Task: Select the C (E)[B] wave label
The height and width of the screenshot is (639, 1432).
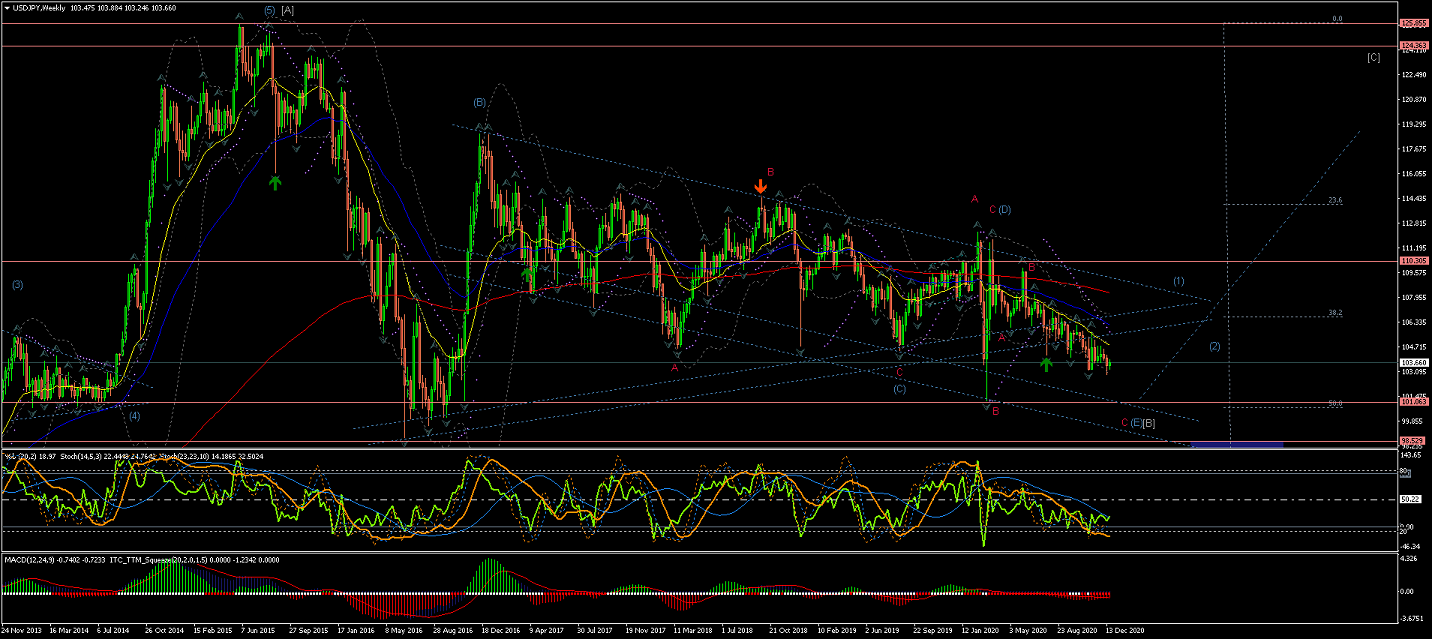Action: 1138,423
